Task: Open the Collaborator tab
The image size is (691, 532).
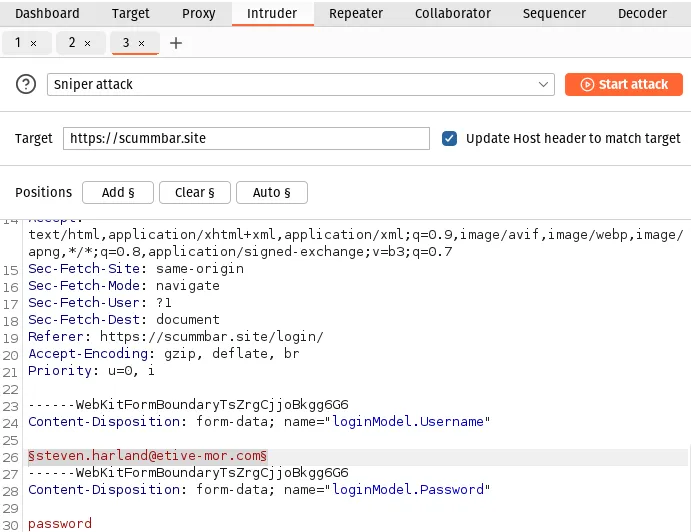Action: (453, 13)
